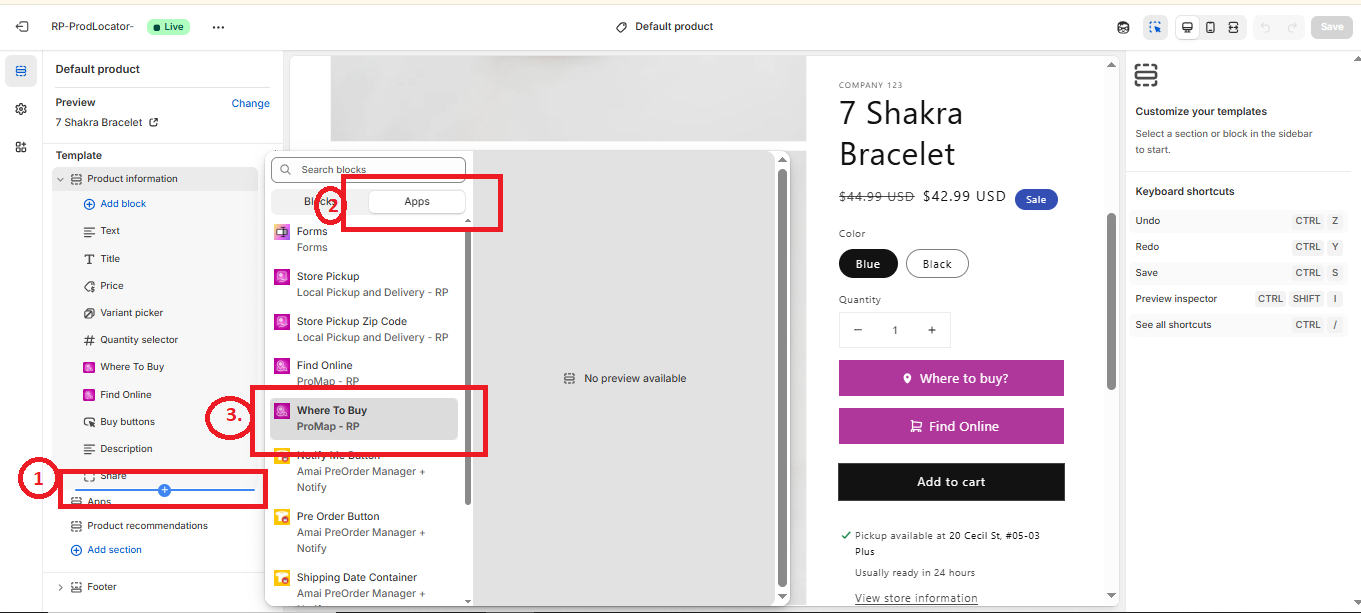
Task: Switch to the Apps tab
Action: coord(417,202)
